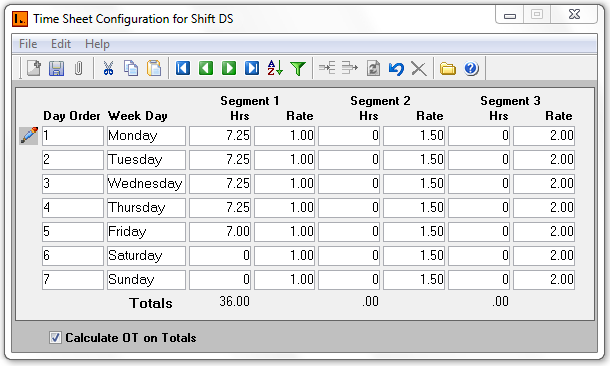The height and width of the screenshot is (366, 610).
Task: Open the Edit menu
Action: click(61, 44)
